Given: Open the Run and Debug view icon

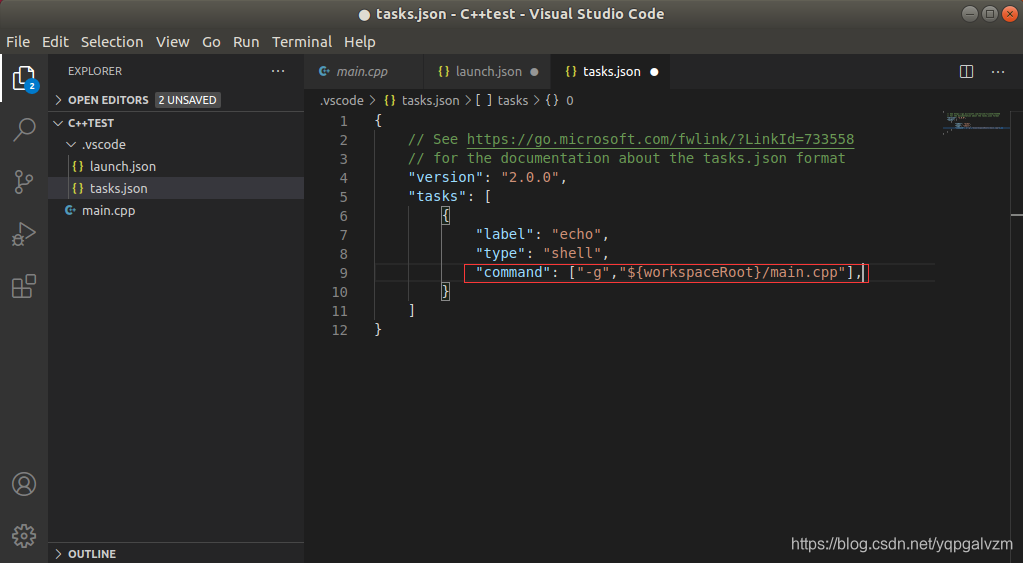Looking at the screenshot, I should click(x=24, y=234).
